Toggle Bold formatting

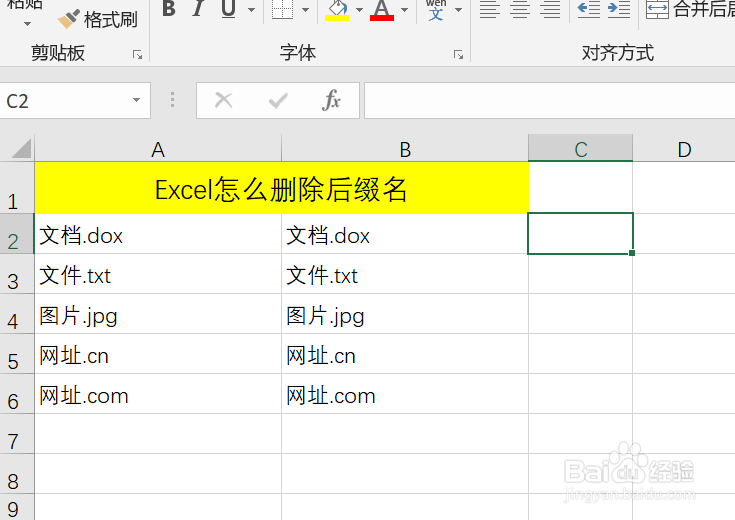169,8
